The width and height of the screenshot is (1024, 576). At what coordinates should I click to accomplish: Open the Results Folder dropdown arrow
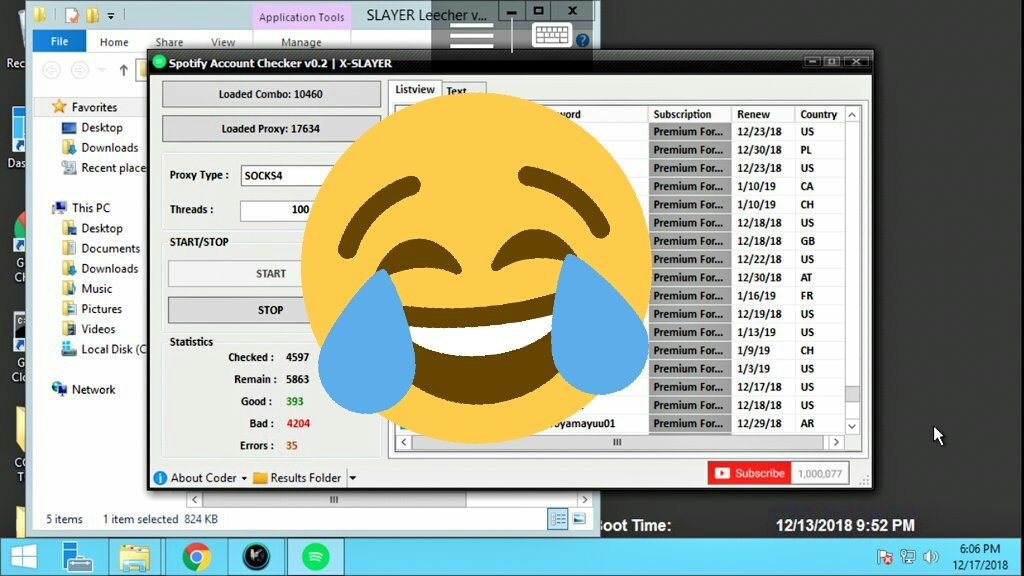(353, 478)
